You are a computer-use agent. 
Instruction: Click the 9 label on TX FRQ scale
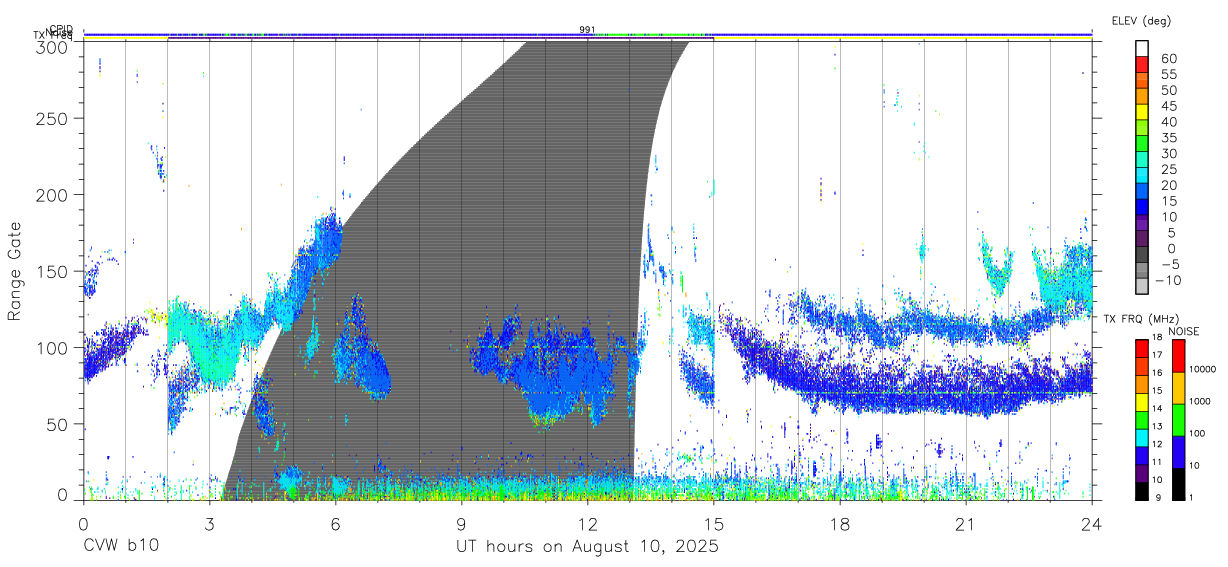pyautogui.click(x=1159, y=497)
